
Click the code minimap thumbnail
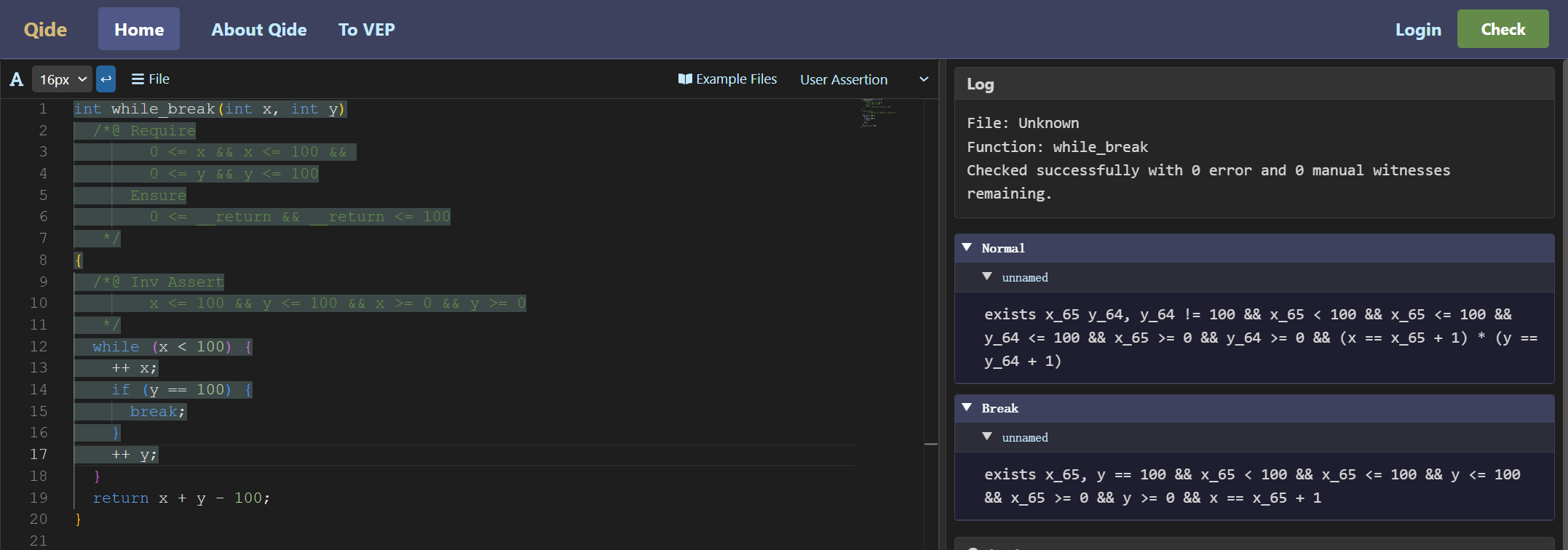pos(877,113)
